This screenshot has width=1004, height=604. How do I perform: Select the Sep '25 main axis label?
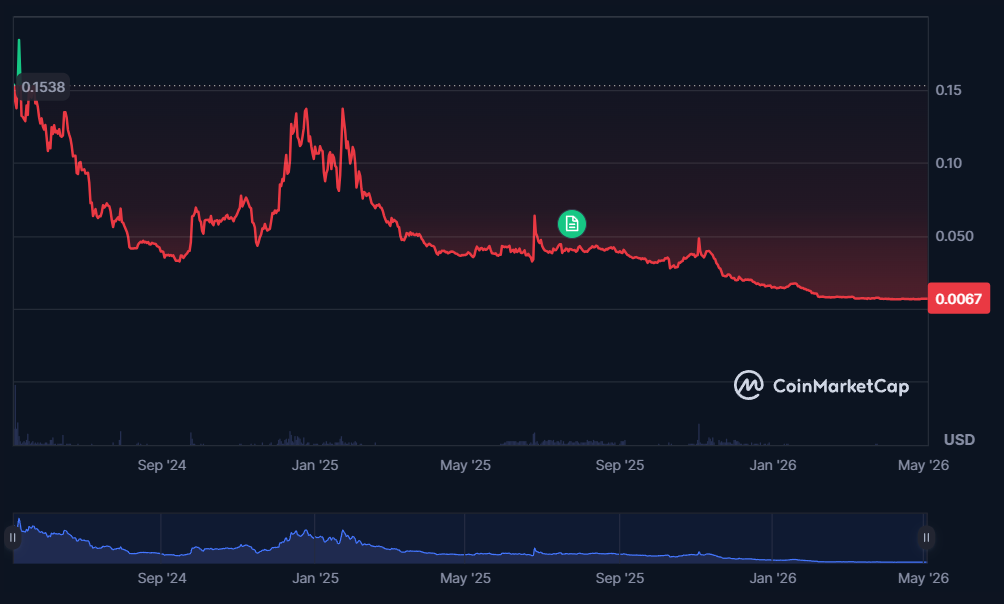click(x=620, y=465)
